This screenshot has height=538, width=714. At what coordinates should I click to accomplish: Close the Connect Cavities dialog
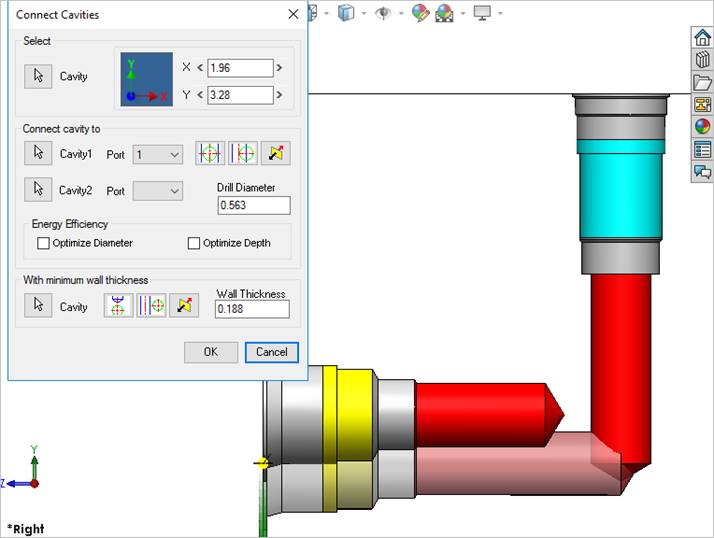point(293,14)
